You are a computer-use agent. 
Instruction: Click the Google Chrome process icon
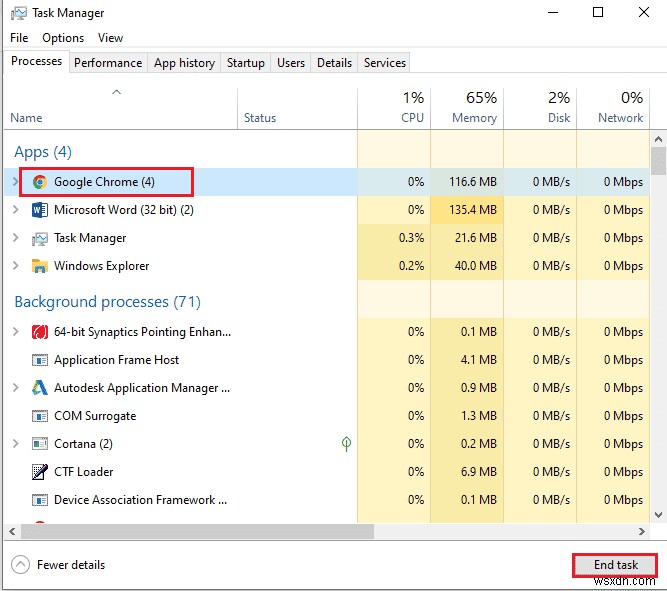[x=40, y=182]
